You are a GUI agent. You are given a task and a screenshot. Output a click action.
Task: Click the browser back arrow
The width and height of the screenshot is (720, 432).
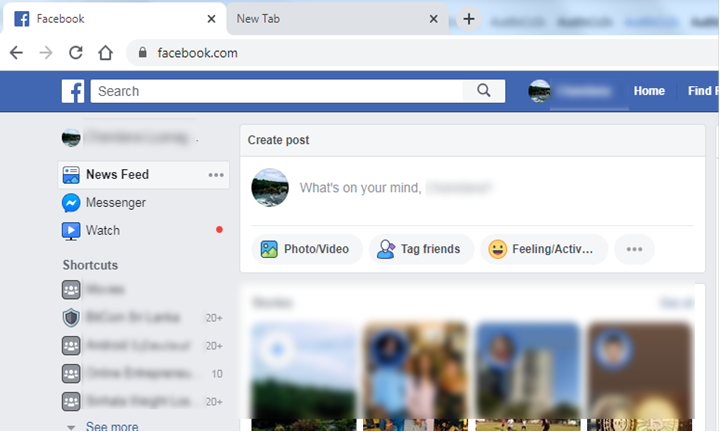coord(16,53)
